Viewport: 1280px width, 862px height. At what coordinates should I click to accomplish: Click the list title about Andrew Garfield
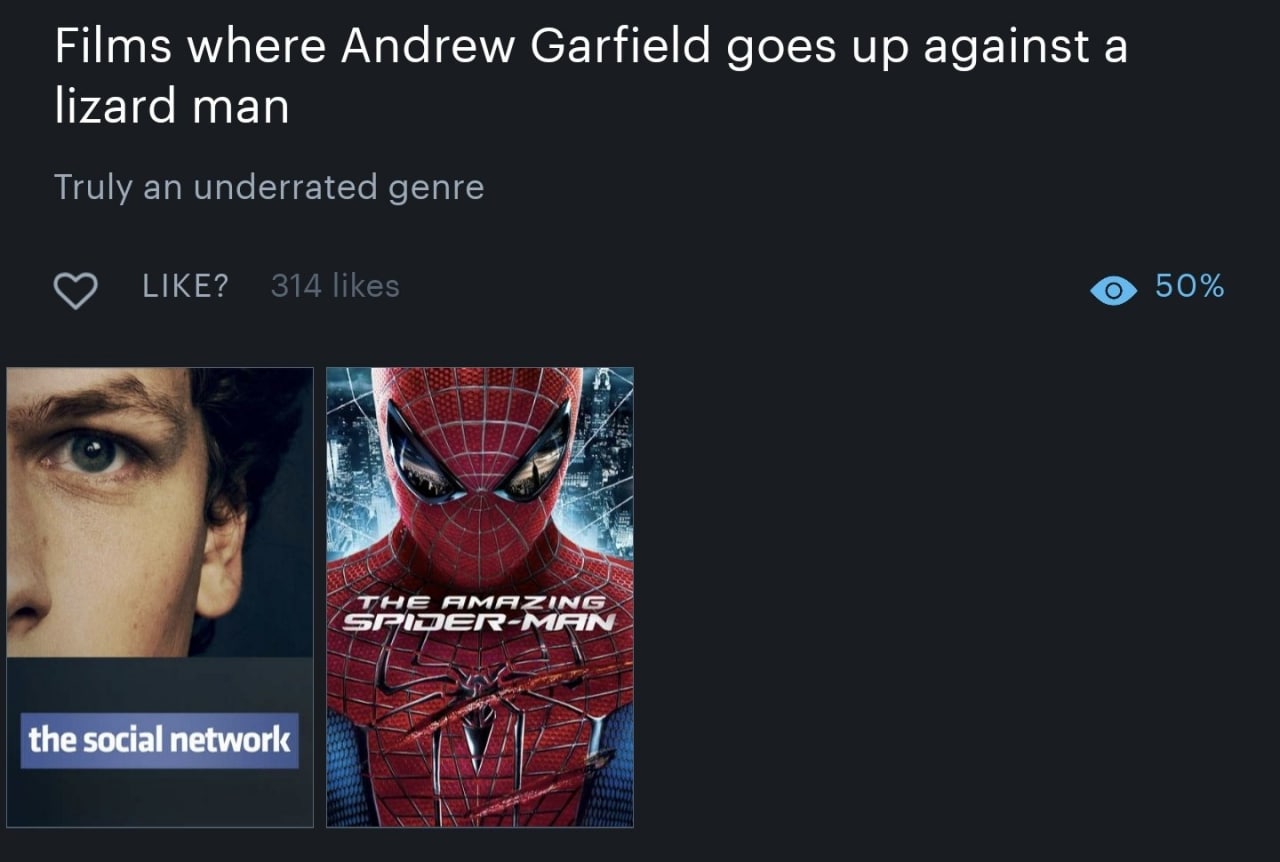click(x=591, y=76)
